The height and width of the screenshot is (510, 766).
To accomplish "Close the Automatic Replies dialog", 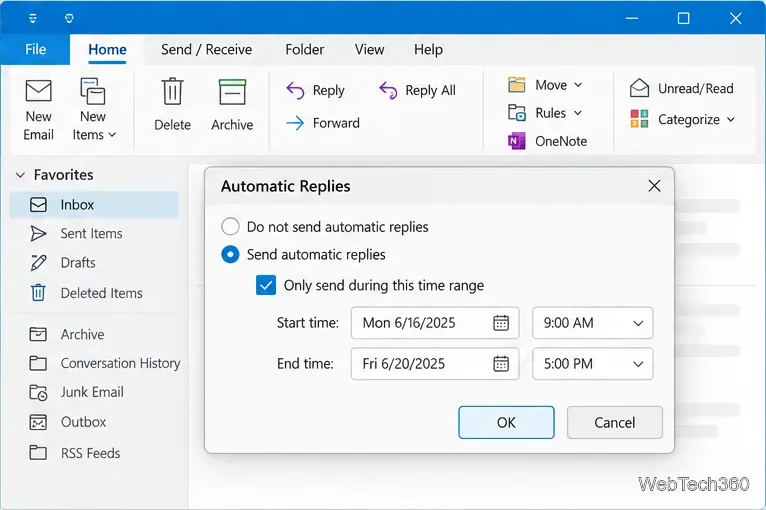I will 654,186.
